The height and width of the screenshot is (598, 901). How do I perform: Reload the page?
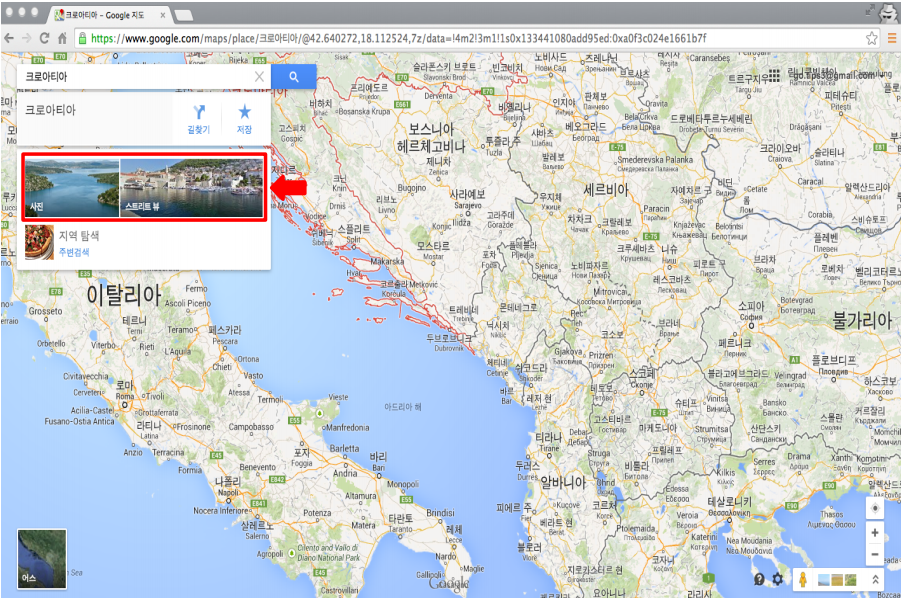click(44, 38)
